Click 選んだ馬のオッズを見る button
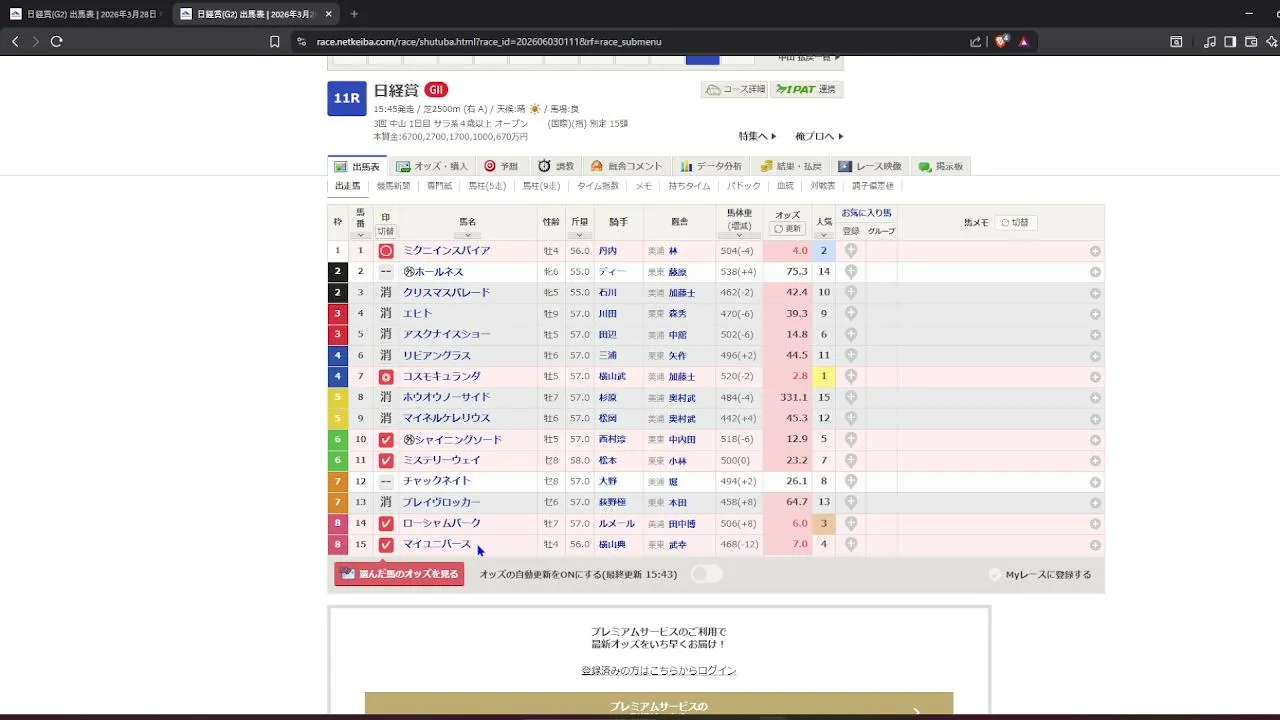This screenshot has width=1280, height=720. [x=399, y=574]
